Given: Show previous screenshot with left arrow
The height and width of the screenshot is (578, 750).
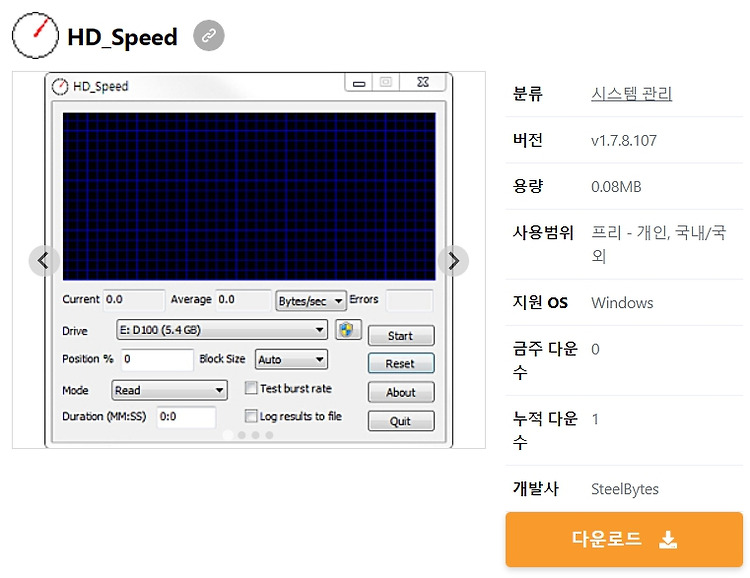Looking at the screenshot, I should [x=44, y=261].
